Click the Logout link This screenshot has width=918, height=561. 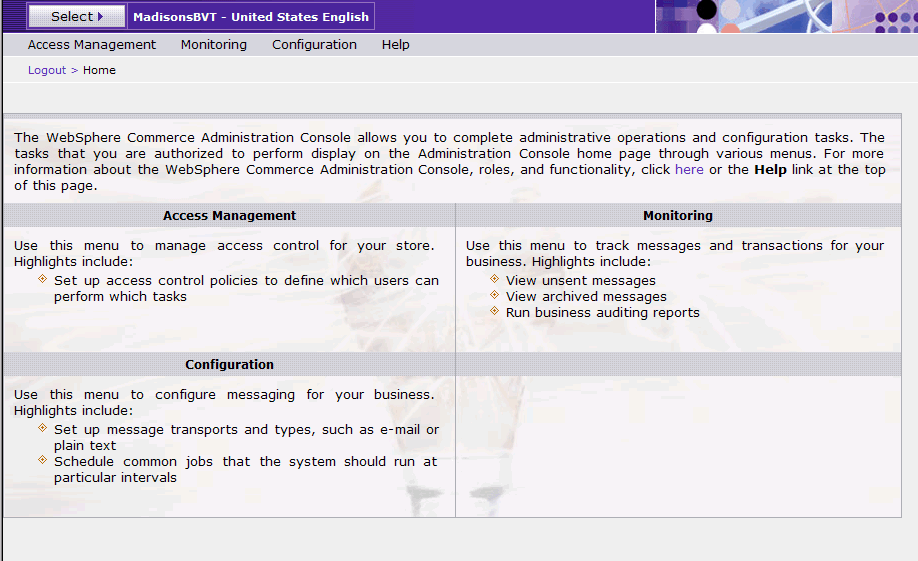(47, 70)
